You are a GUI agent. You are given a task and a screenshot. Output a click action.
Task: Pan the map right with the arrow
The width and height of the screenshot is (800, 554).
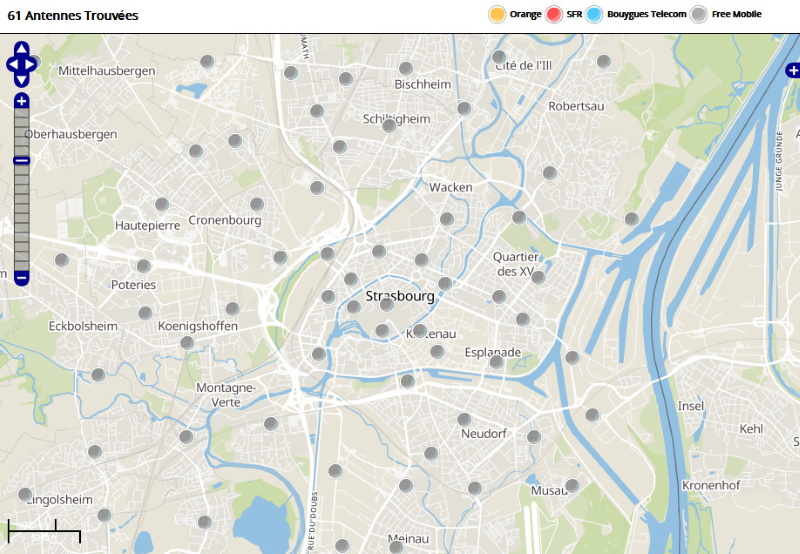pyautogui.click(x=32, y=64)
